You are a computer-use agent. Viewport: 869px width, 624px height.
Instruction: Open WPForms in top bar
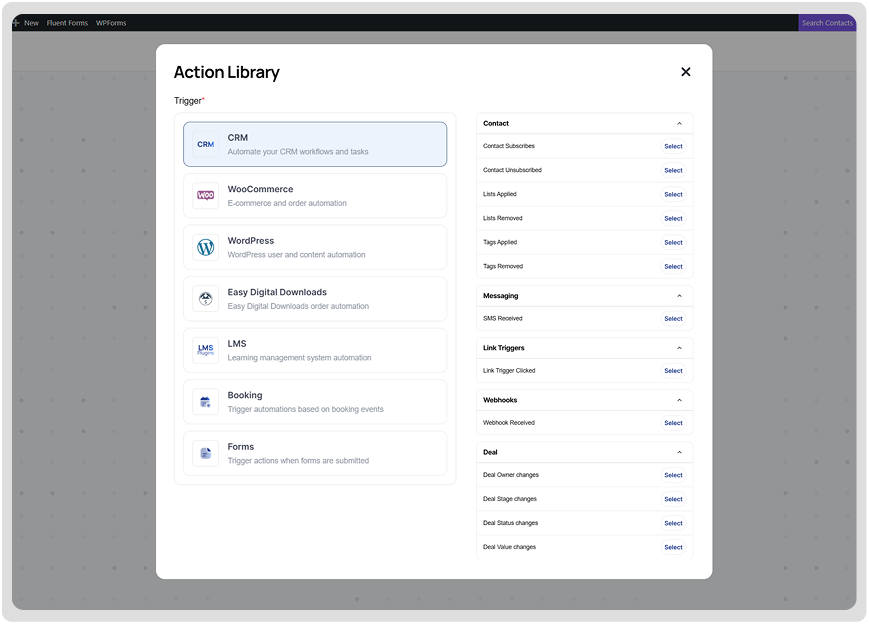[x=111, y=23]
